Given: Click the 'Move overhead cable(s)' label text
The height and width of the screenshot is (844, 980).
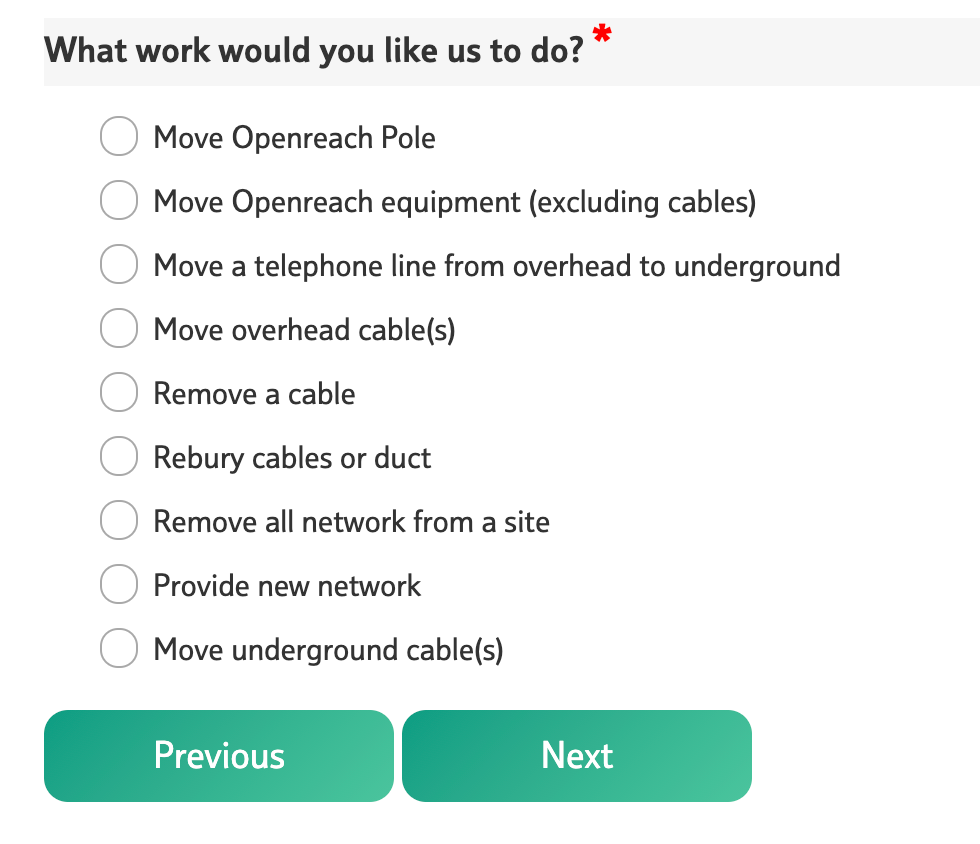Looking at the screenshot, I should pyautogui.click(x=304, y=330).
